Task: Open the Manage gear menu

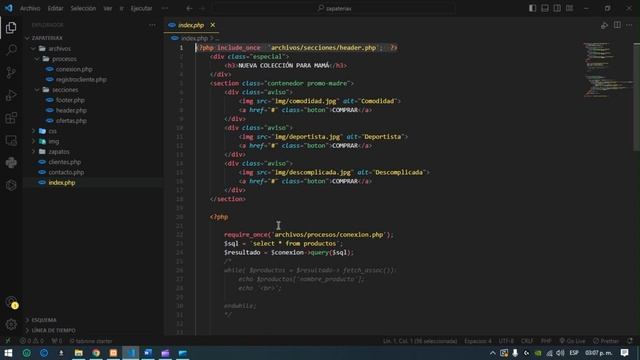Action: [11, 325]
